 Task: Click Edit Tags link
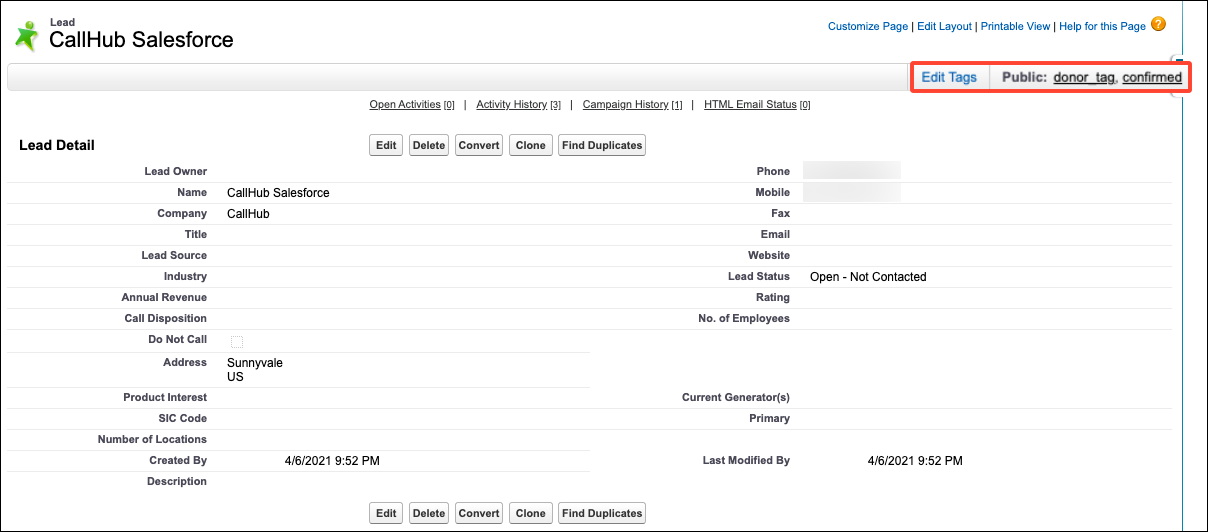949,77
